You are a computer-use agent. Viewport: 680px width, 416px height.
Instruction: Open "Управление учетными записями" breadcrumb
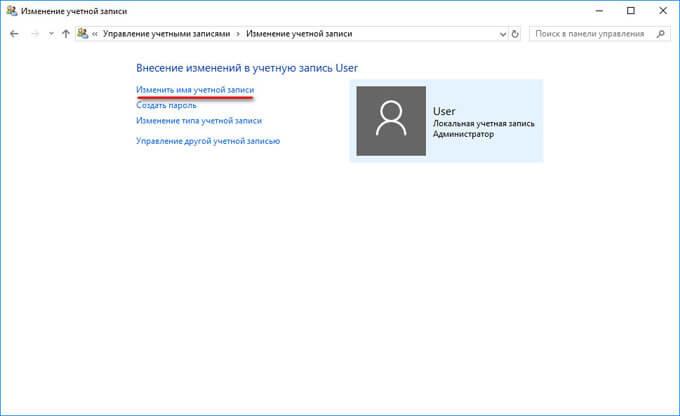click(x=166, y=34)
